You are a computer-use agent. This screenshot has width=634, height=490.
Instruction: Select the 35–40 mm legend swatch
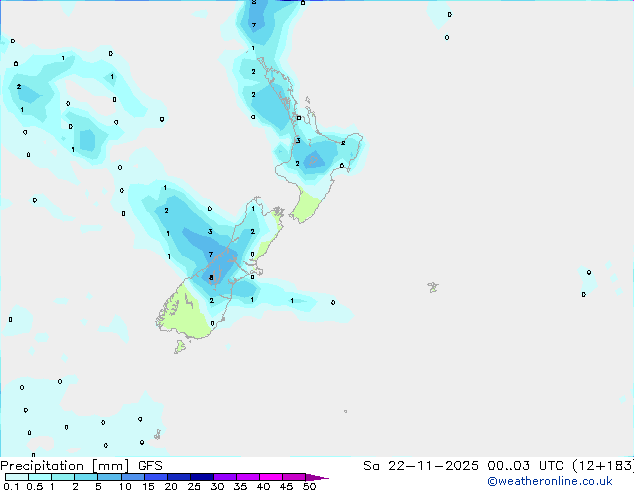tap(248, 477)
